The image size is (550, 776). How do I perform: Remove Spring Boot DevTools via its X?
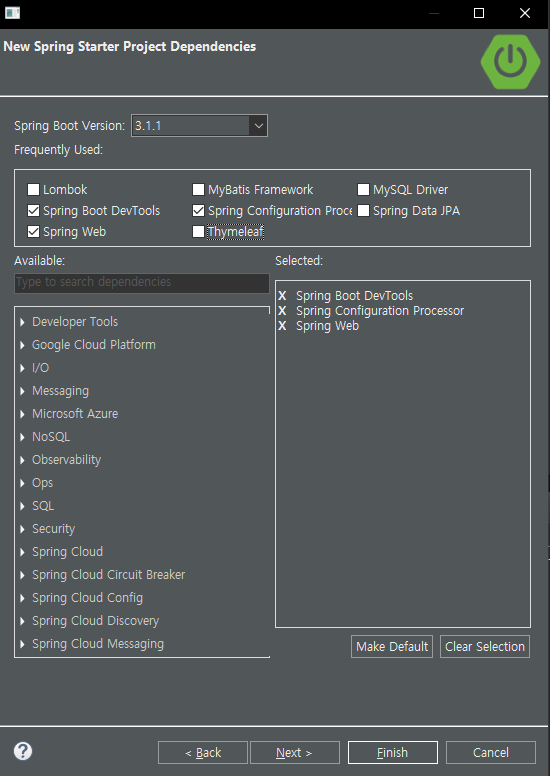pos(282,296)
